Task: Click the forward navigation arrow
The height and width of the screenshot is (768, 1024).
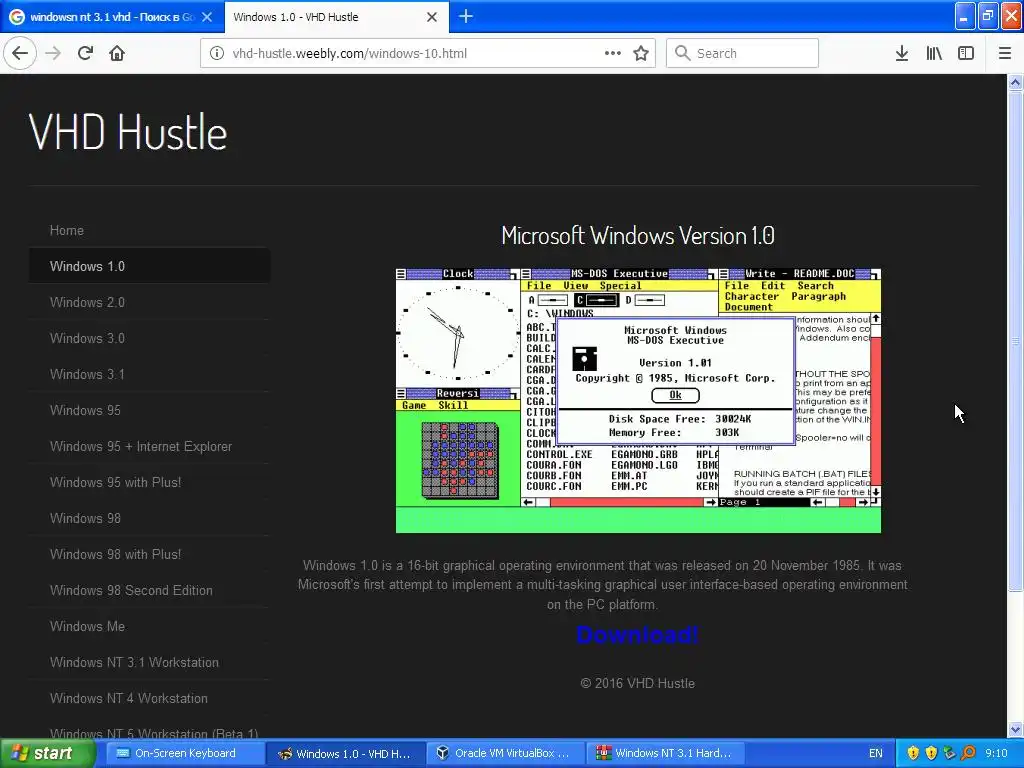Action: click(53, 53)
